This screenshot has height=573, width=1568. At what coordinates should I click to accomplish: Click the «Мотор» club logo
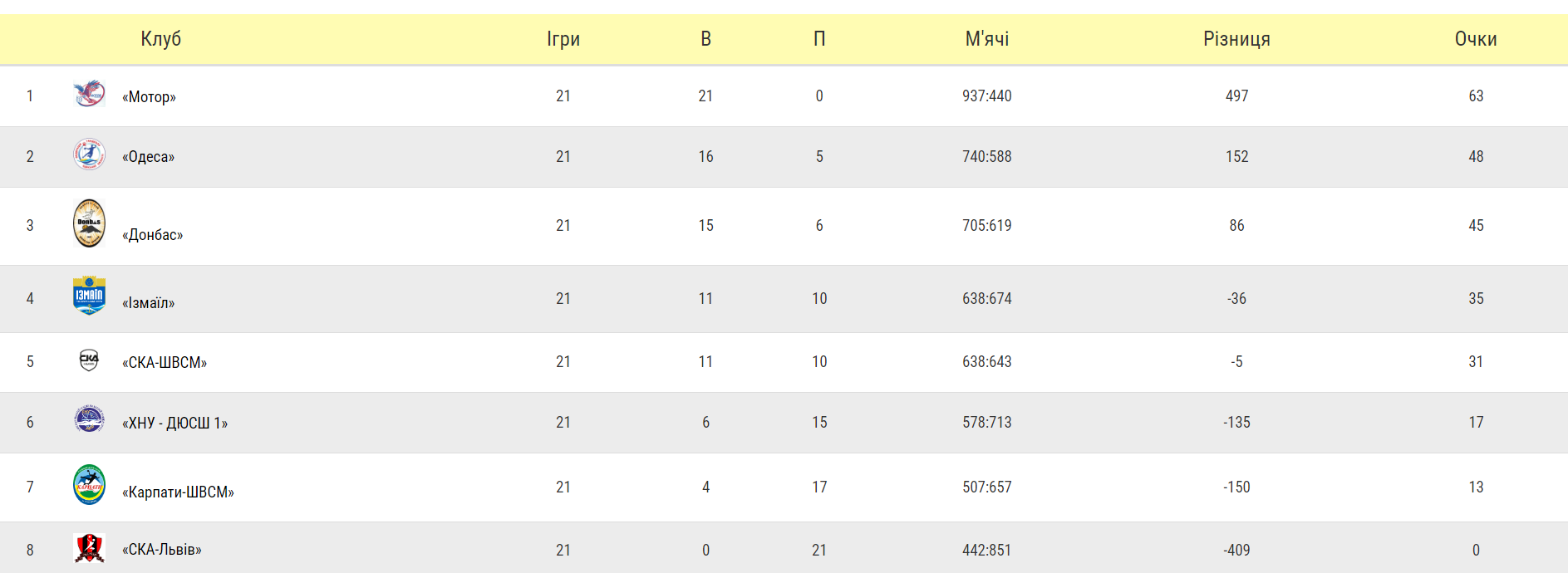[x=89, y=93]
